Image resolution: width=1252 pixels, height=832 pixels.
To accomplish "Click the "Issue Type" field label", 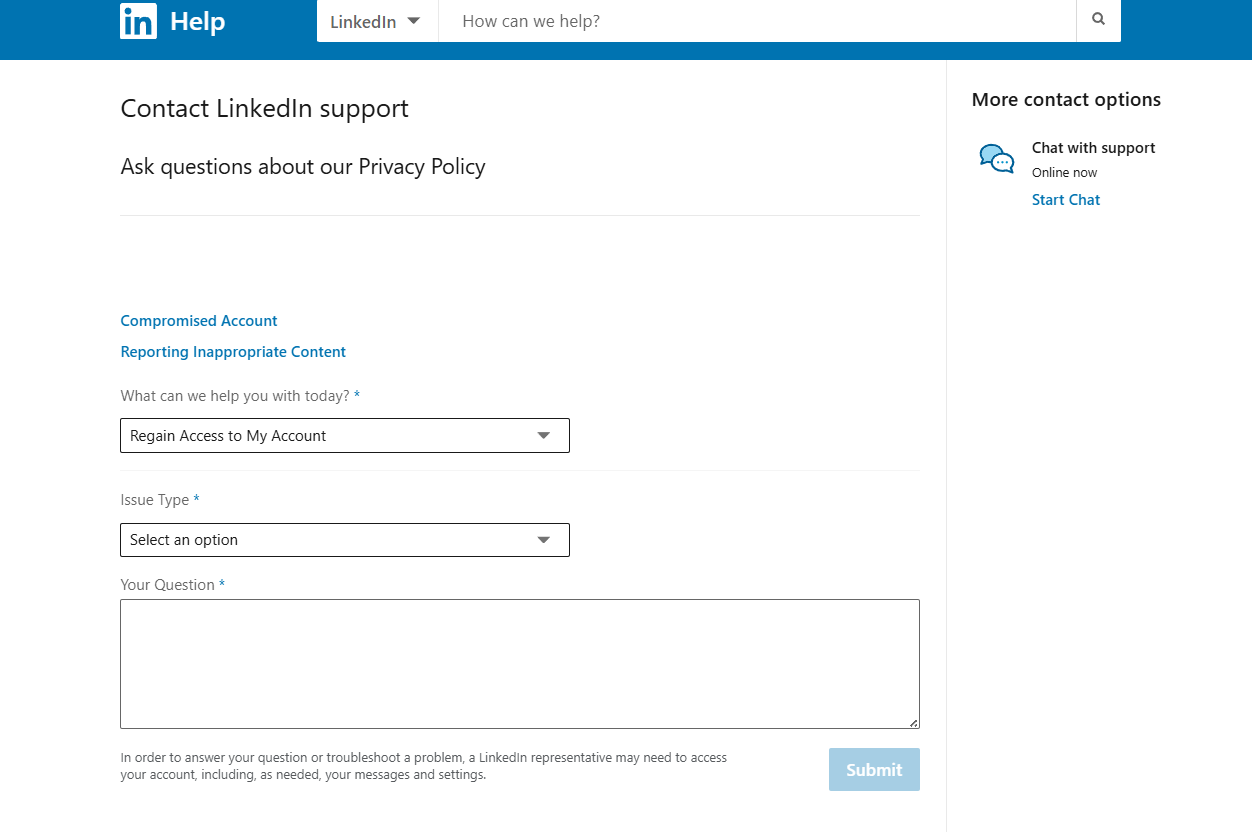I will tap(155, 500).
